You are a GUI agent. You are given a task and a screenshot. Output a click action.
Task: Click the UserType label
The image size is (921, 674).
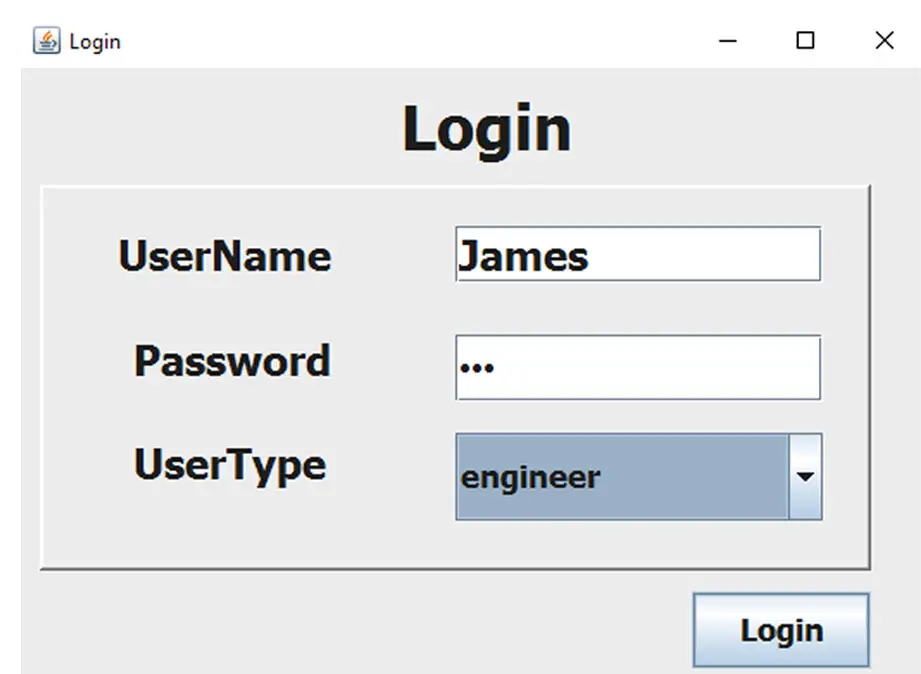tap(228, 464)
